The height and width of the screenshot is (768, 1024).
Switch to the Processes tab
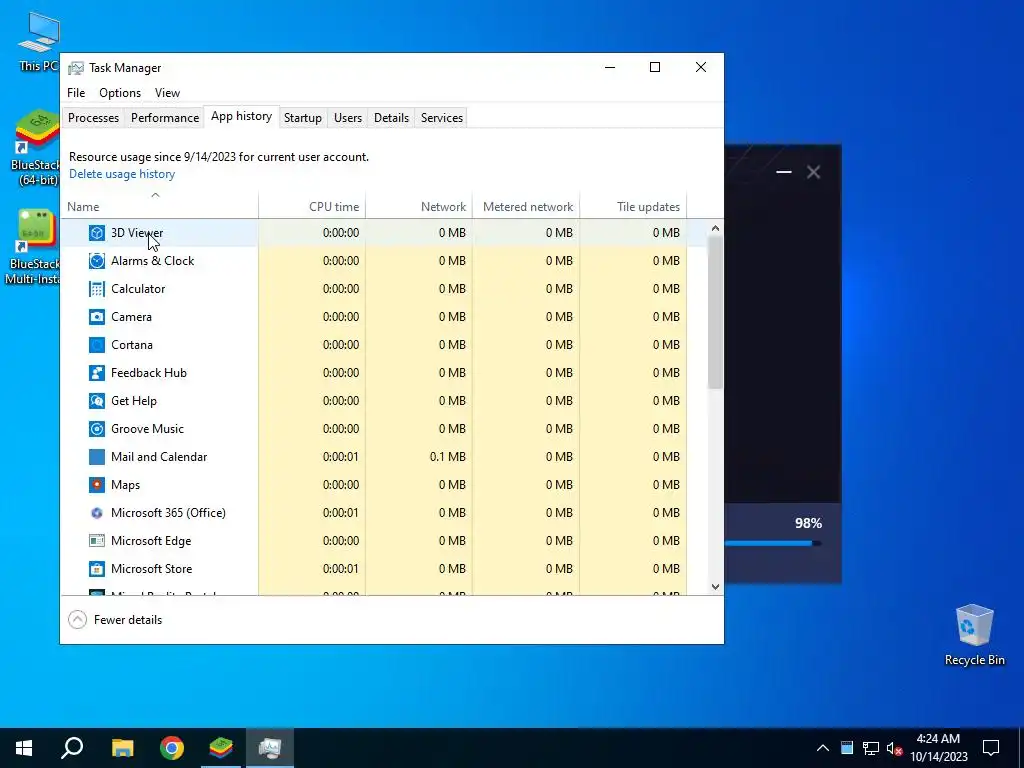click(x=93, y=118)
